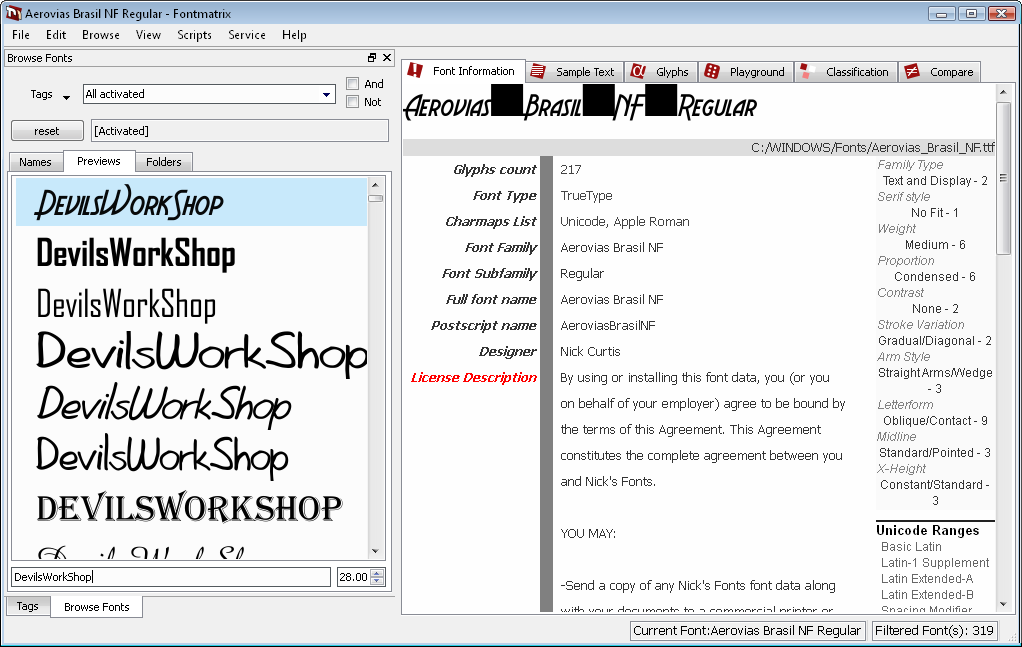Click the Filtered Font(s): 319 status
The height and width of the screenshot is (647, 1022).
click(934, 631)
